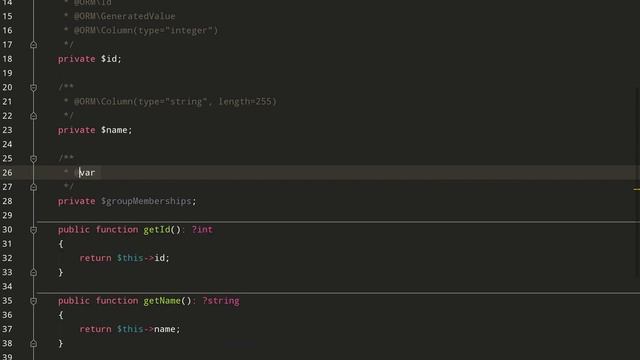Click line number 32 in the gutter
The image size is (640, 360).
pyautogui.click(x=7, y=258)
